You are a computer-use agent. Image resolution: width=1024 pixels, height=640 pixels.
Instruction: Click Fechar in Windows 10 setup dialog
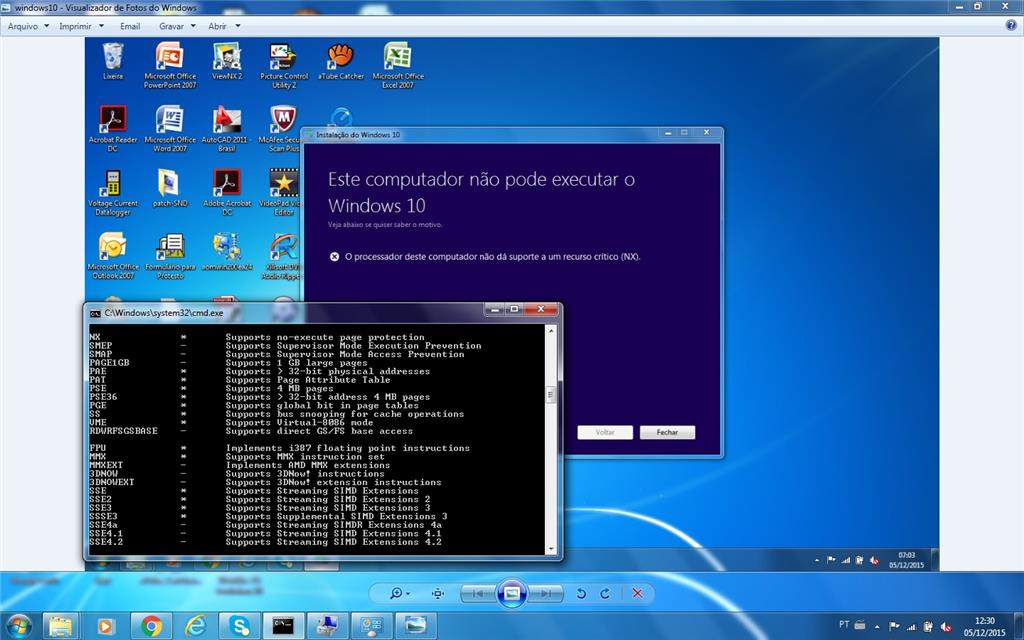coord(667,432)
